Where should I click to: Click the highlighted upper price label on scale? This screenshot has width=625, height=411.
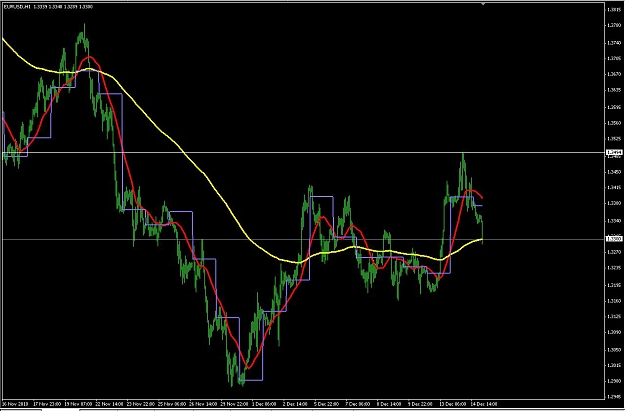(614, 152)
